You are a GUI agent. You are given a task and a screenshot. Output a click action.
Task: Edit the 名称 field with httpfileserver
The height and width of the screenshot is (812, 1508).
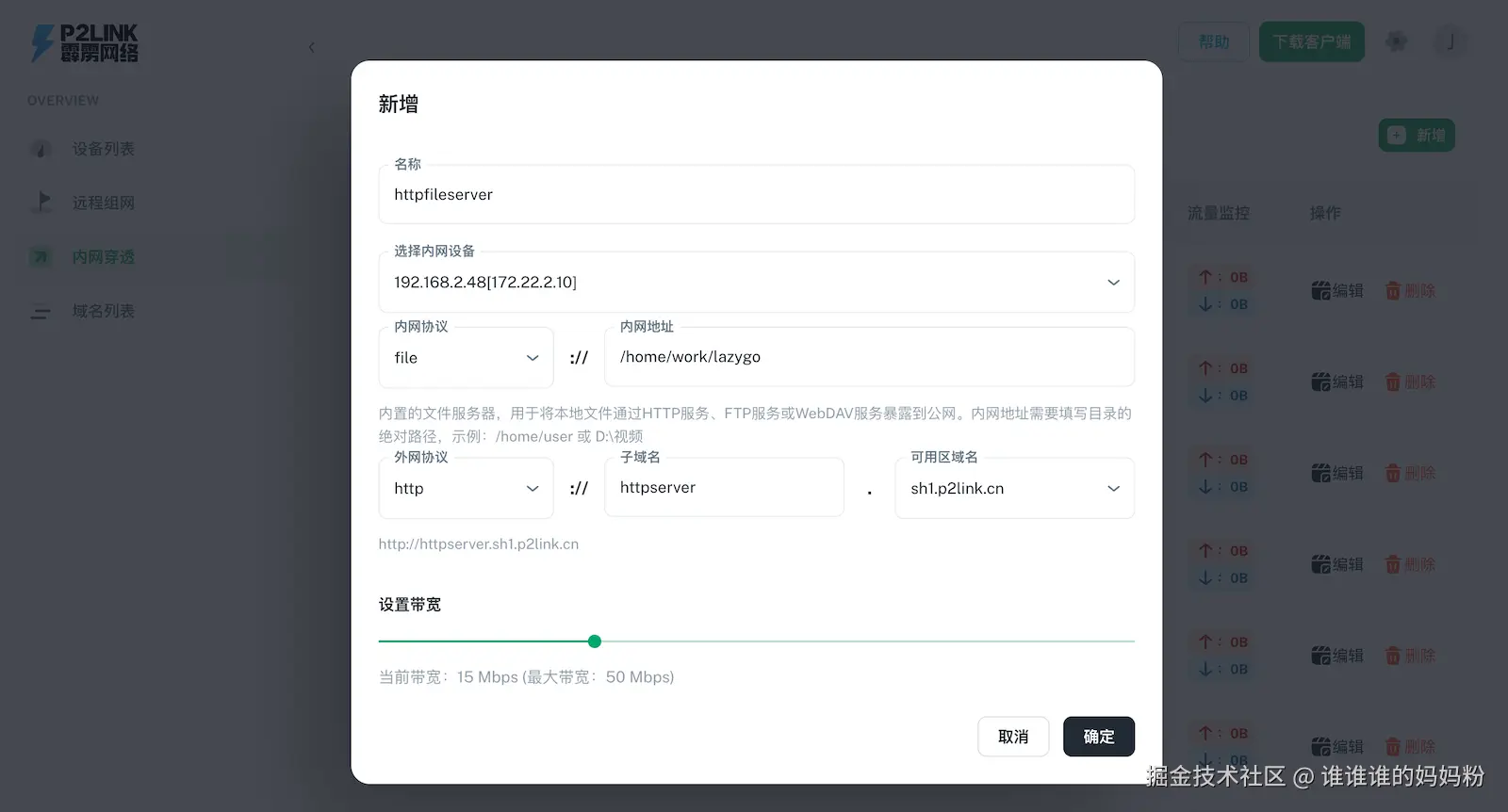756,194
